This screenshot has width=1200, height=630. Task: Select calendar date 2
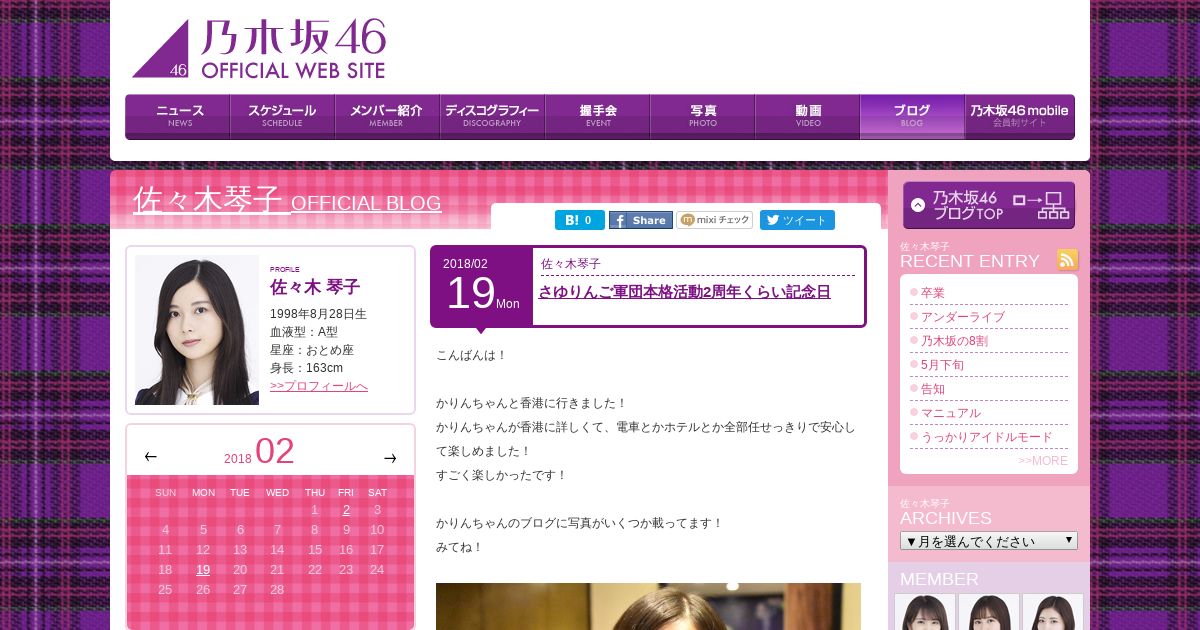[346, 510]
